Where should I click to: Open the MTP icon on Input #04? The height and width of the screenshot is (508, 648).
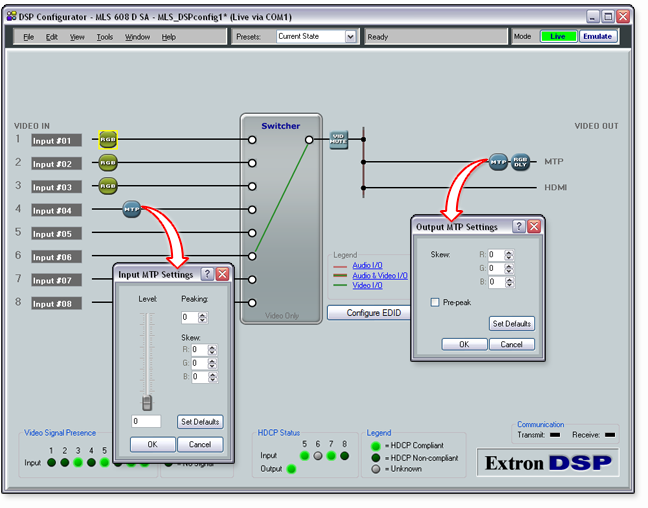[x=132, y=209]
